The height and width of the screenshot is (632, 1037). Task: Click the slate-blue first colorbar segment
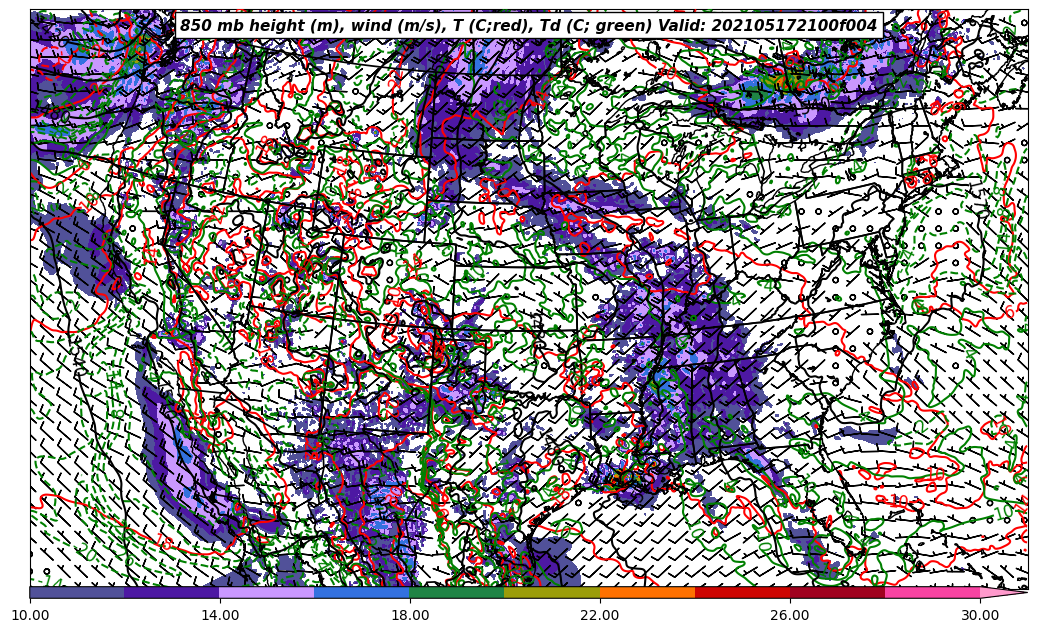(77, 592)
